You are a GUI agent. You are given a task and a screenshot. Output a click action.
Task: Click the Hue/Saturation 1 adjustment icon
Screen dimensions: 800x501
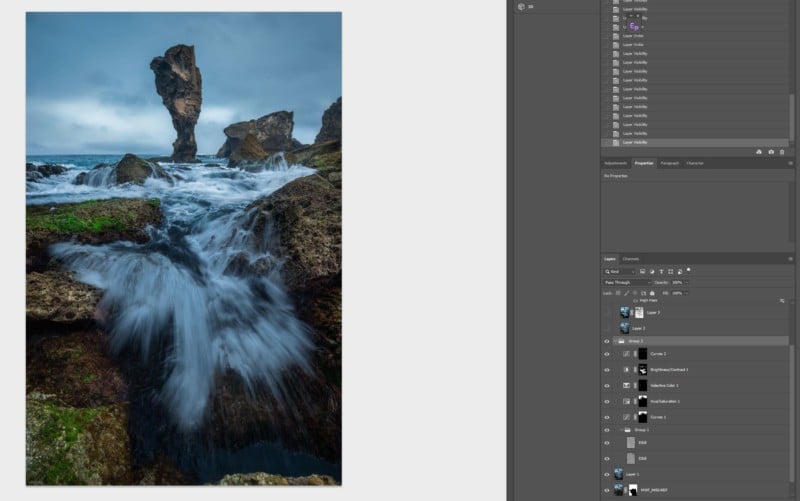pyautogui.click(x=627, y=401)
